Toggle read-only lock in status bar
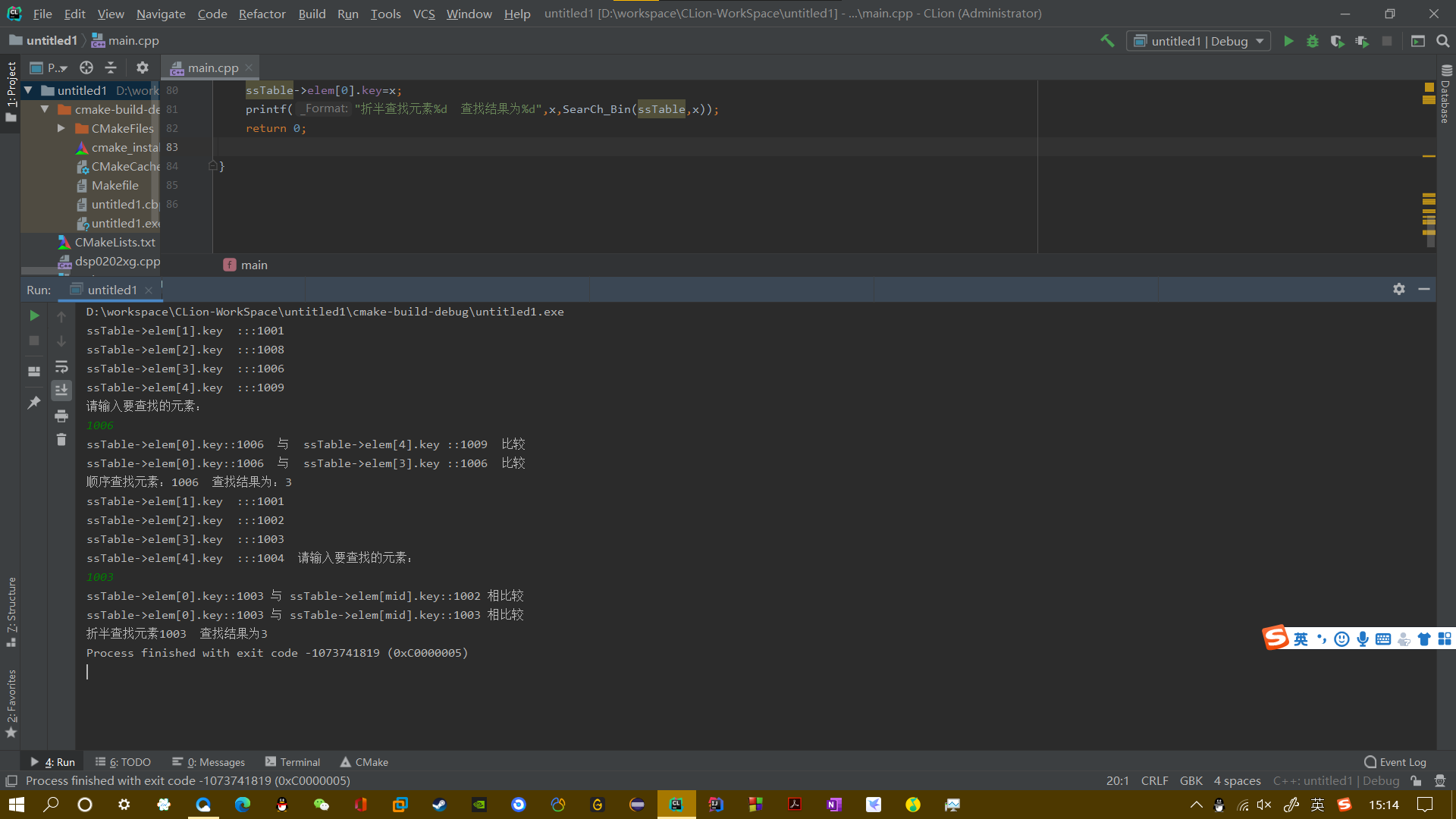The width and height of the screenshot is (1456, 819). pos(1416,781)
